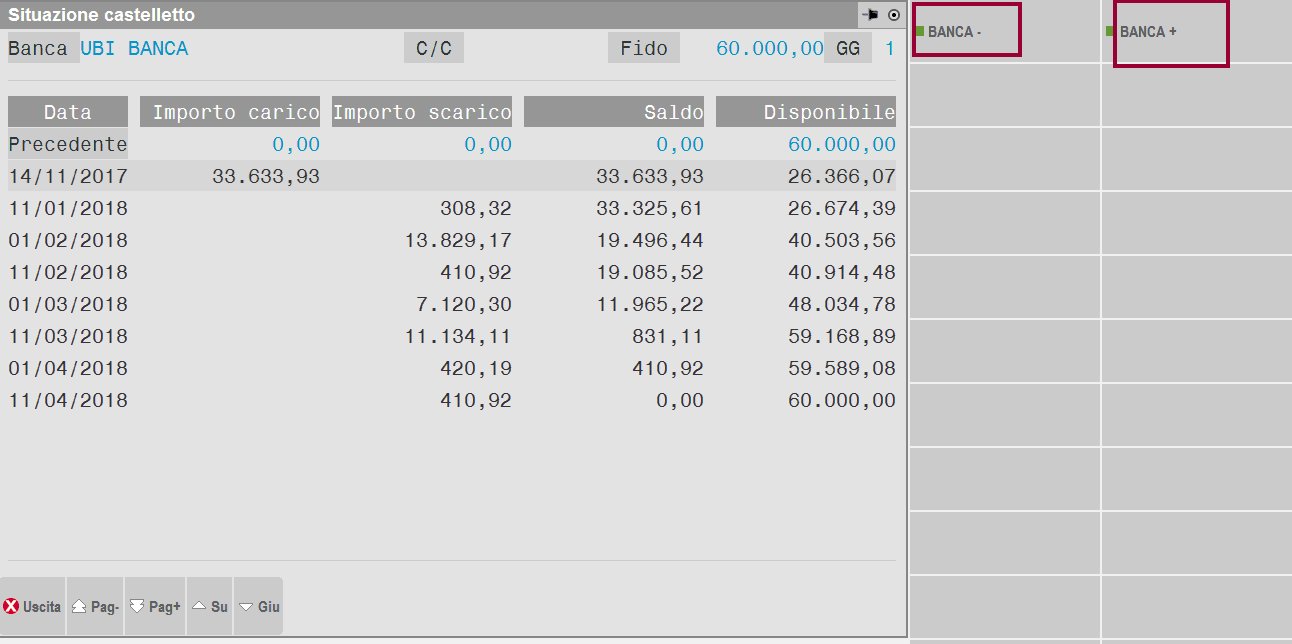Select the UBI BANCA bank field

coord(134,49)
